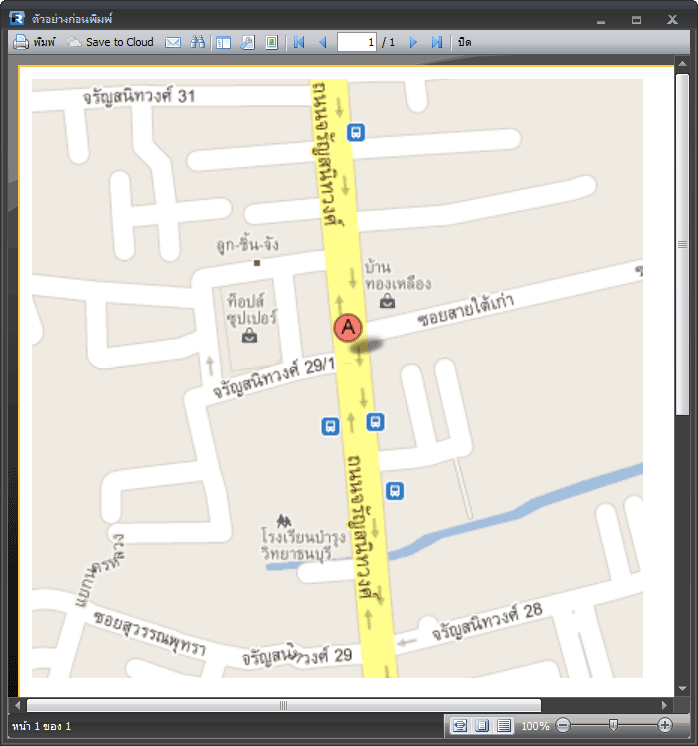Click the horizontal scrollbar at the bottom
The width and height of the screenshot is (698, 746).
click(283, 705)
